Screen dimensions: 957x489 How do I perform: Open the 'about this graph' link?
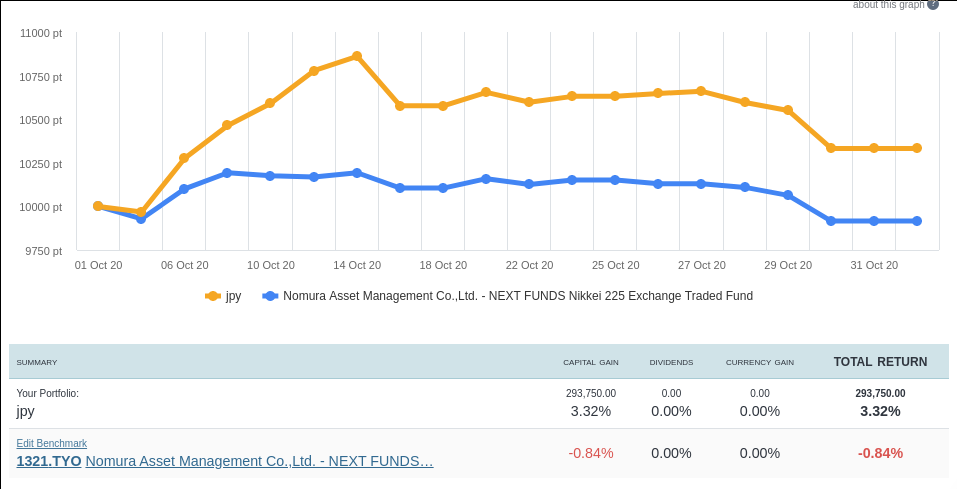(x=888, y=4)
